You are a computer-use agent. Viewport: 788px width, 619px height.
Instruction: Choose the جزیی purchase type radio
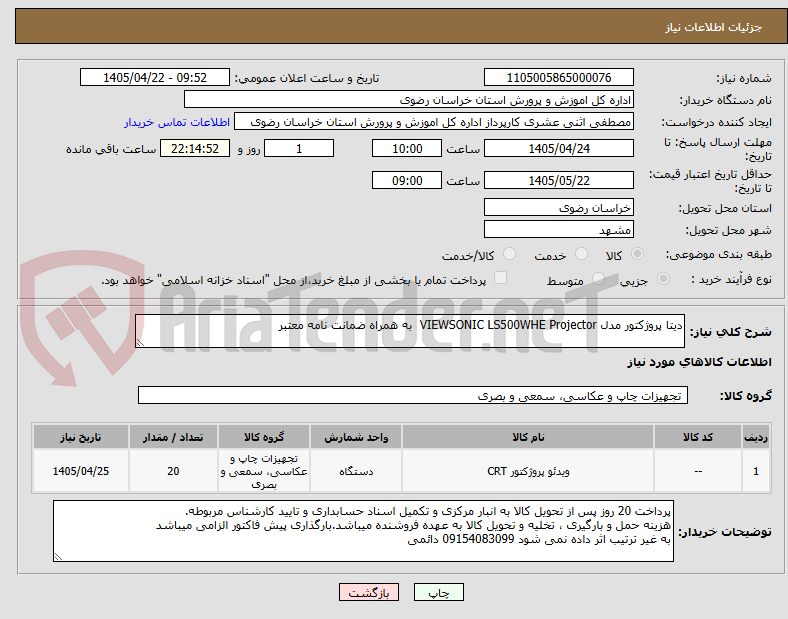click(x=663, y=279)
